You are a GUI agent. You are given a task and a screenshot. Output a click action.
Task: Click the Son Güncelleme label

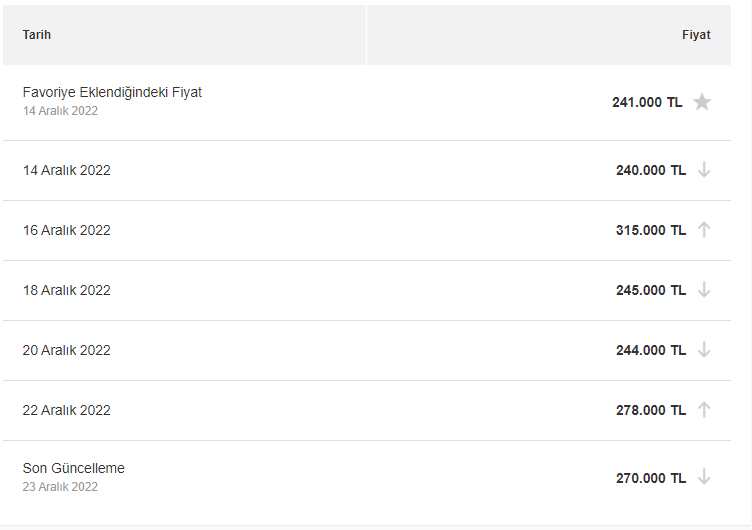tap(73, 468)
